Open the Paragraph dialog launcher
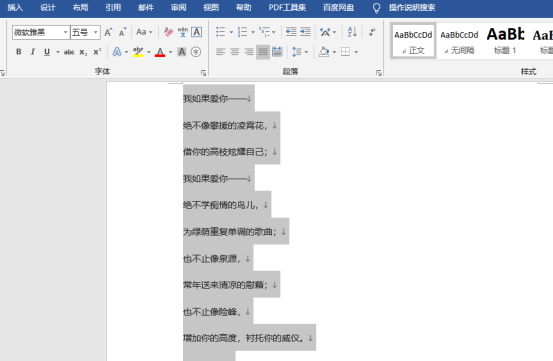 tap(378, 73)
